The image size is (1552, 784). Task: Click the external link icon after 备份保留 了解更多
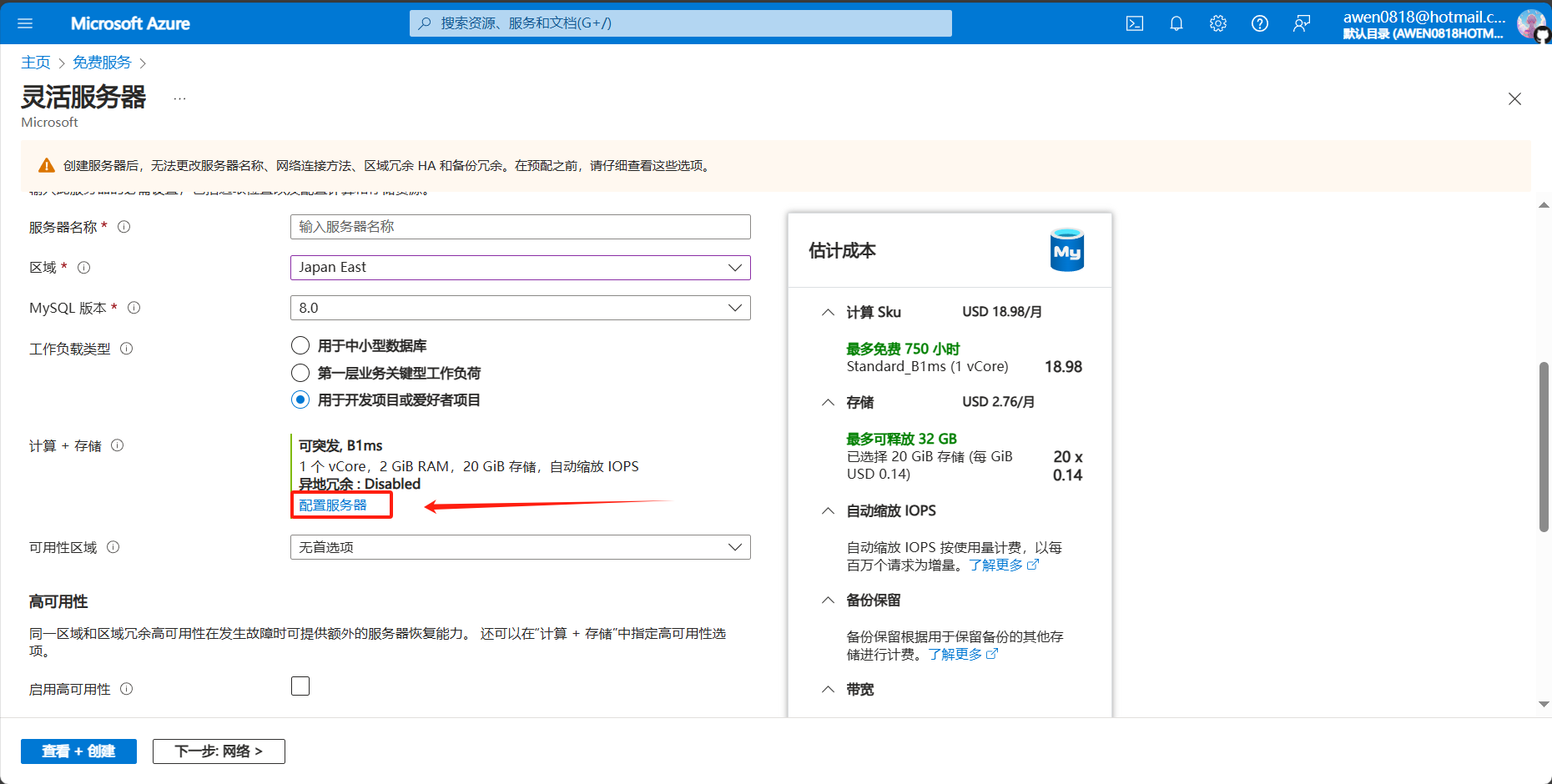click(992, 654)
